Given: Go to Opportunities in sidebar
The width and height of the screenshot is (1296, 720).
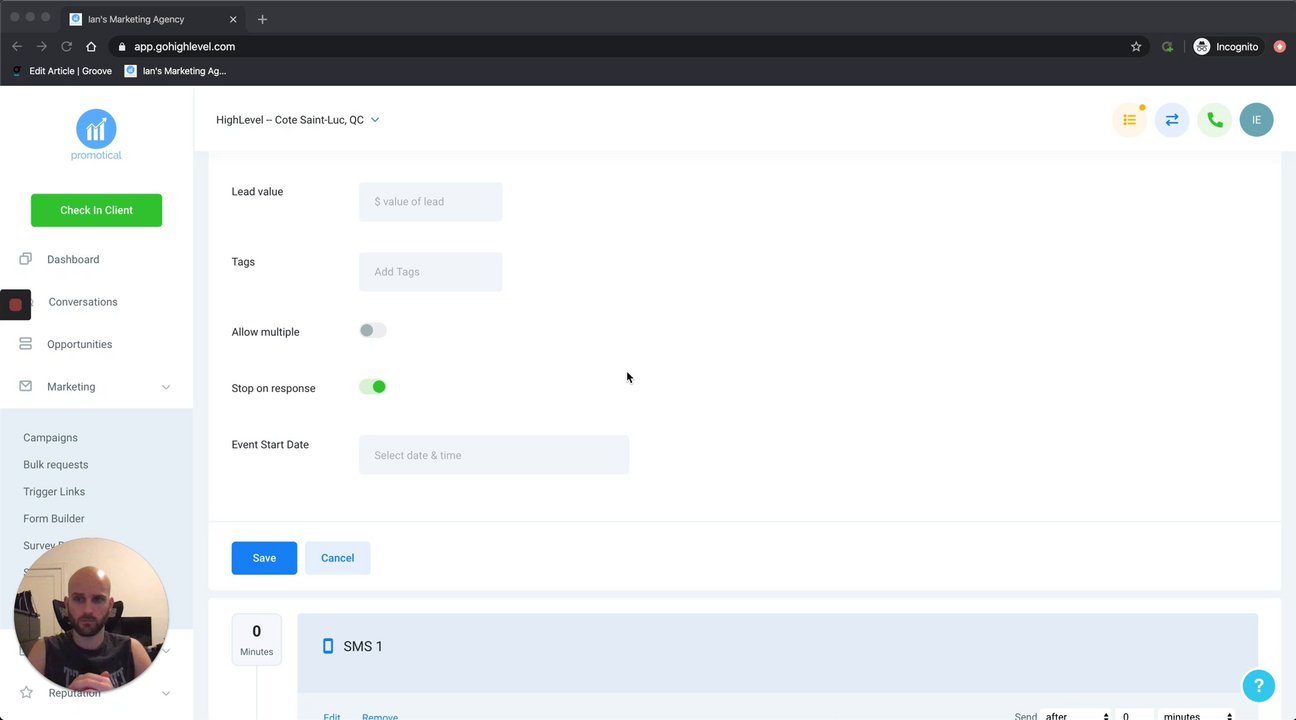Looking at the screenshot, I should [x=79, y=344].
